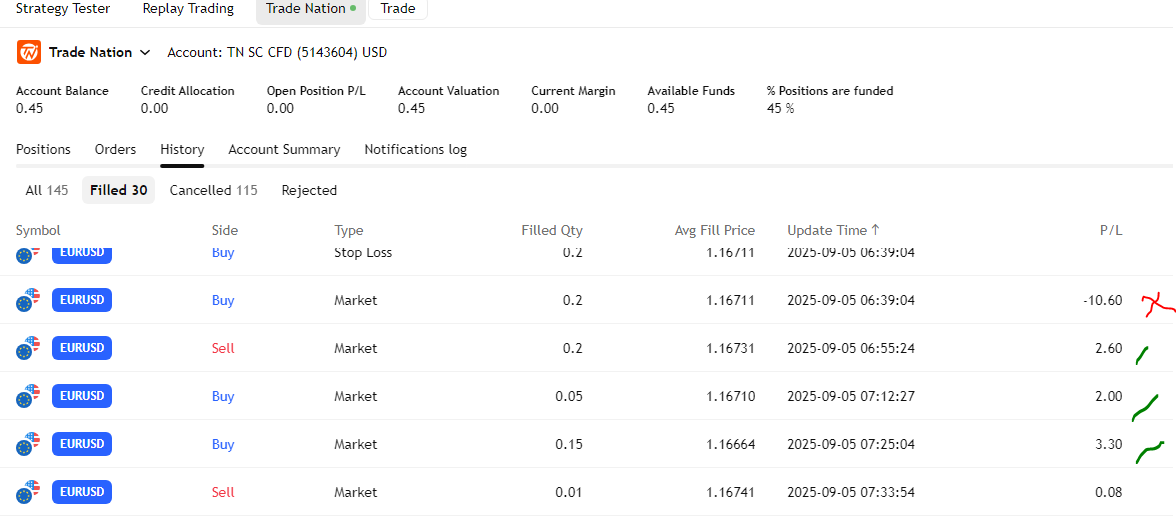Click the EURUSD flag icon in the 2.60 P/L row

[29, 348]
